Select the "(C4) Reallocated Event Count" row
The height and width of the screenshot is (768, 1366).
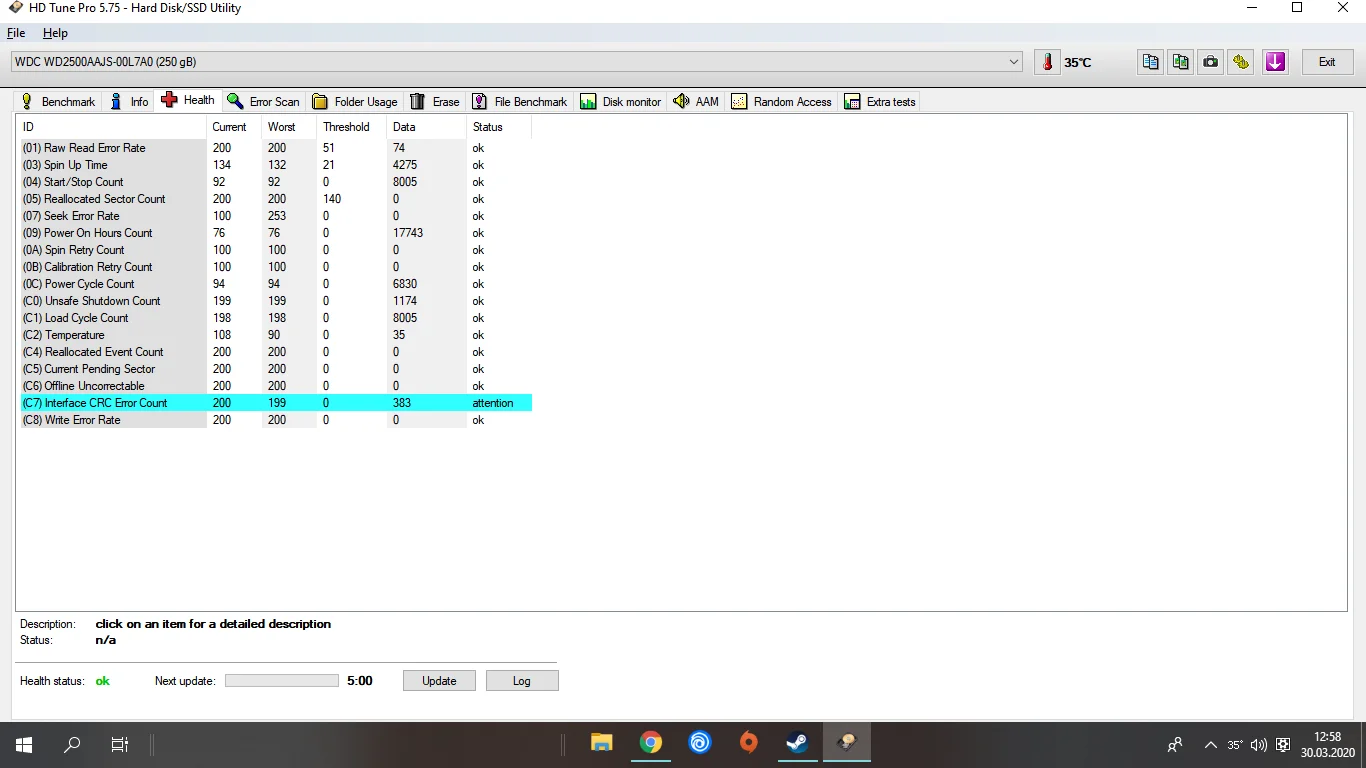tap(276, 352)
